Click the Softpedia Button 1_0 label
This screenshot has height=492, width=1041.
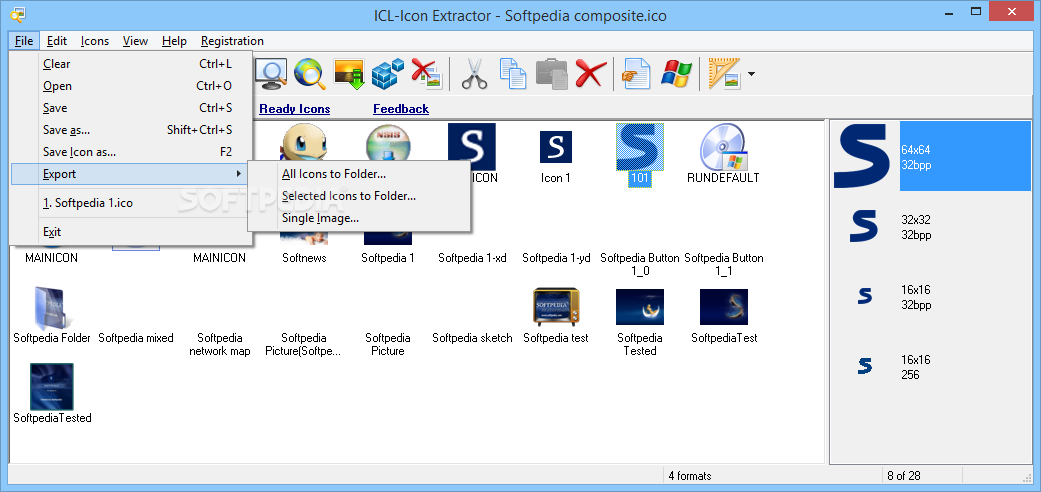[x=640, y=264]
